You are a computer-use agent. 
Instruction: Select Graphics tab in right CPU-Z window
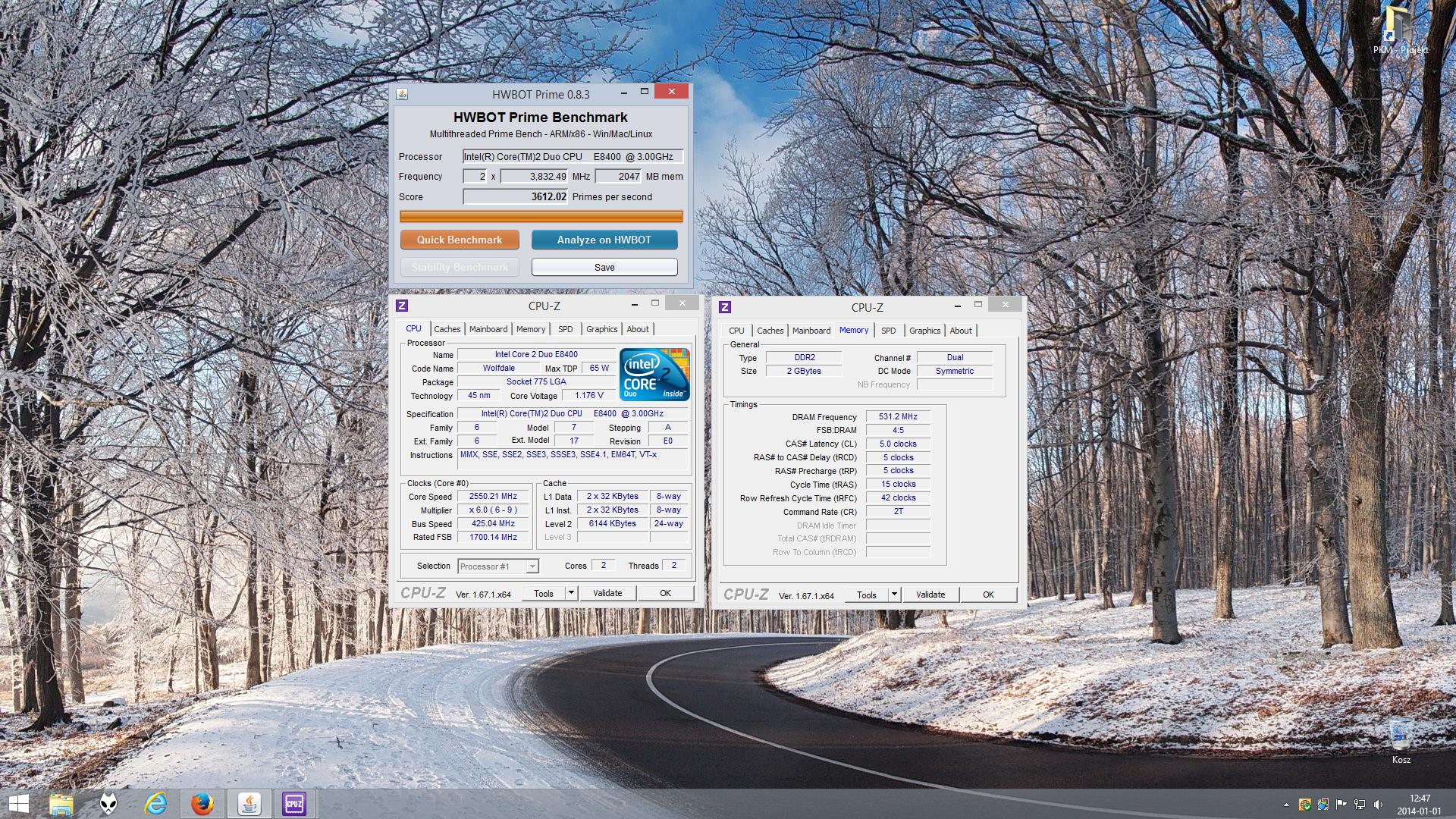click(x=924, y=331)
